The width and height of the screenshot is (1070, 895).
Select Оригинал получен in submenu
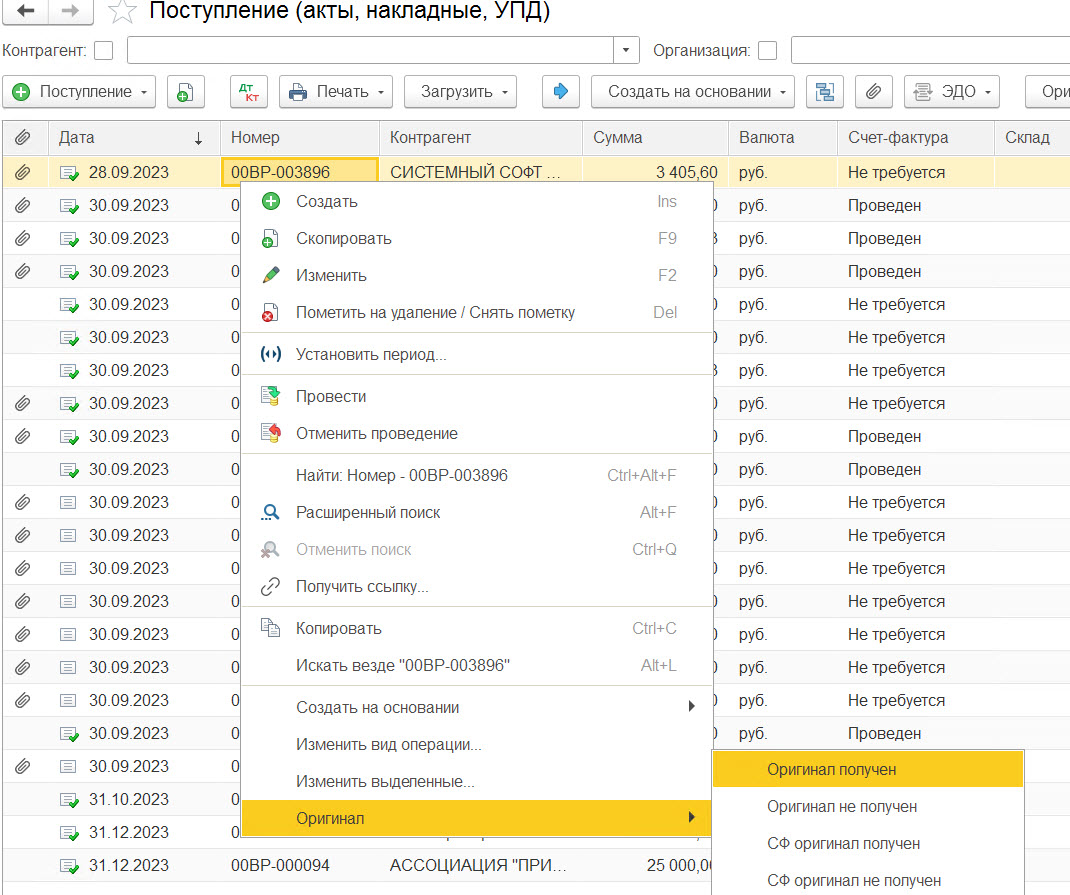pos(831,770)
